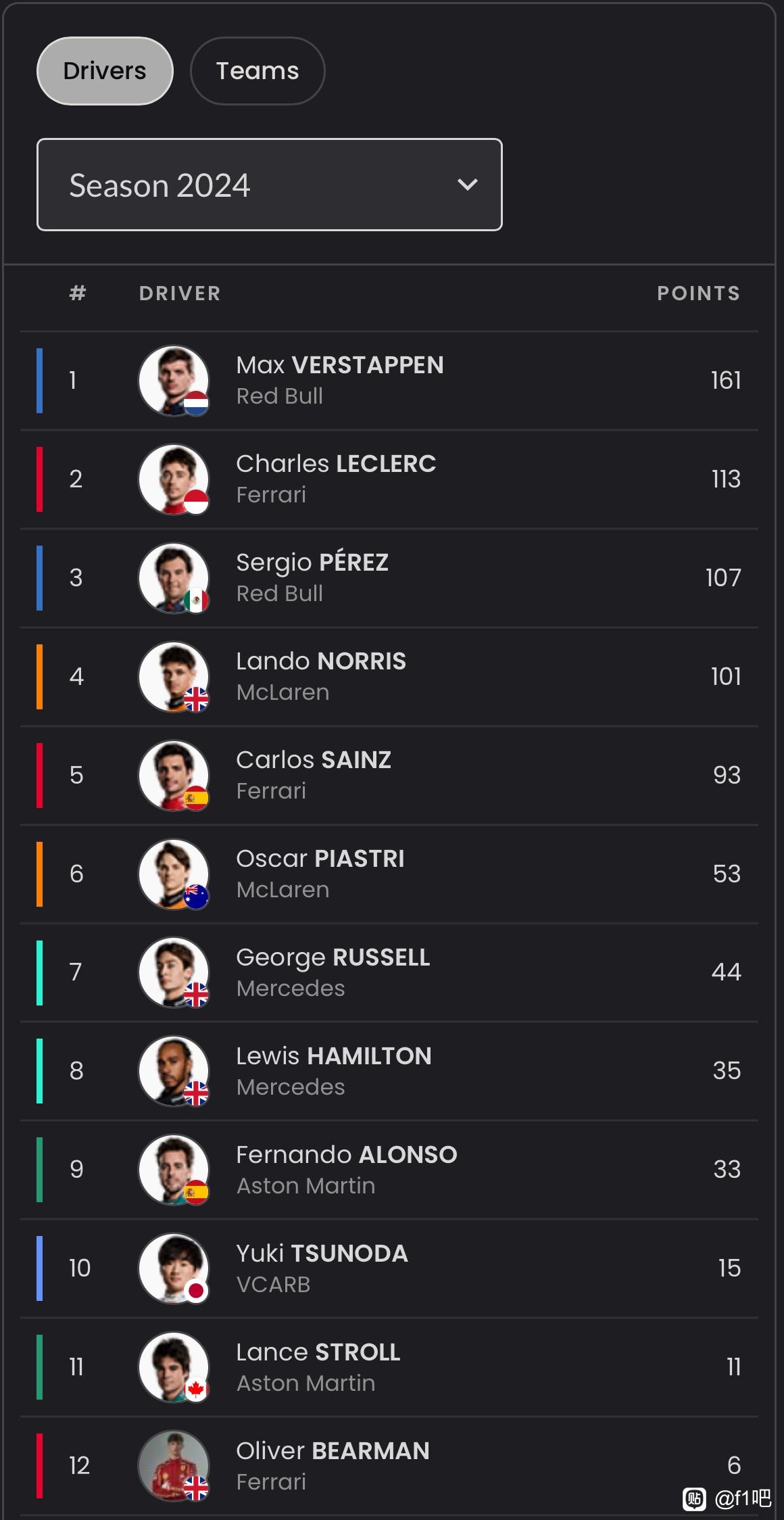784x1520 pixels.
Task: Click Oscar Piastri's avatar with Australian flag
Action: [x=174, y=874]
